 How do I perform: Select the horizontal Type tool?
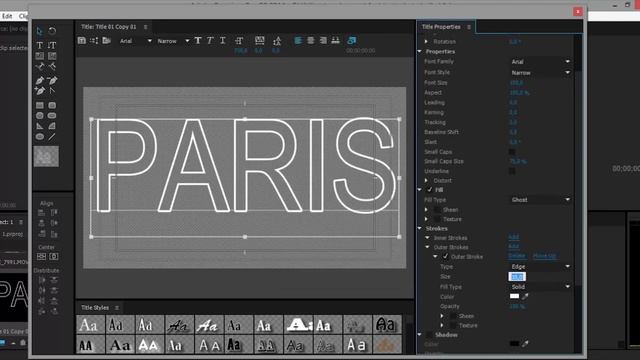(x=40, y=45)
